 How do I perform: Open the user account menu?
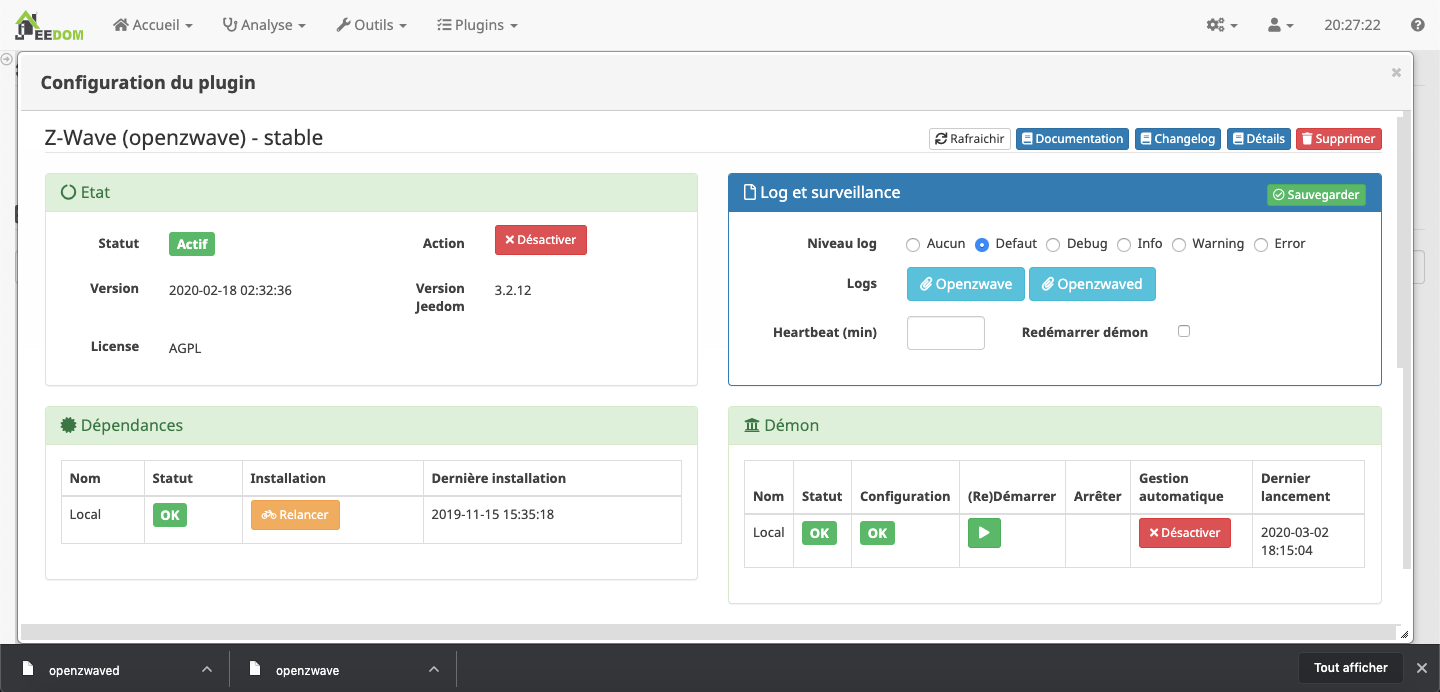pos(1280,25)
